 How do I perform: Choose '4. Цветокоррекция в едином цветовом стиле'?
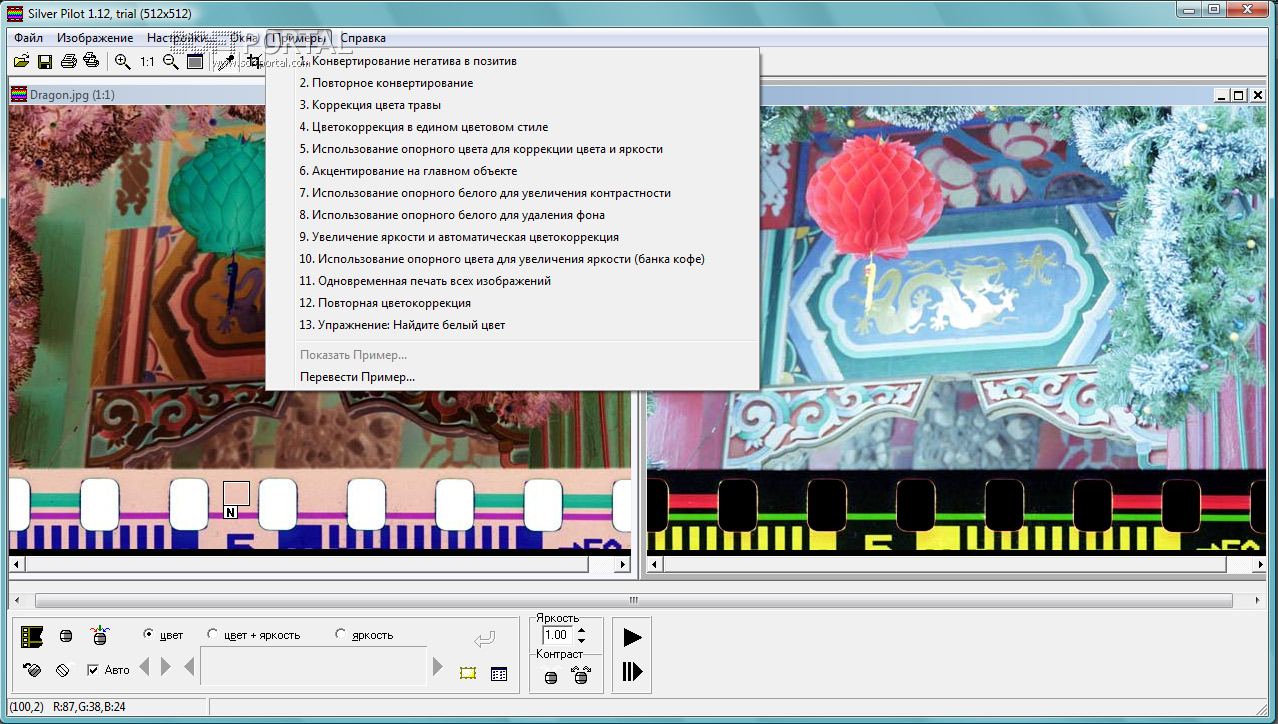pyautogui.click(x=513, y=127)
